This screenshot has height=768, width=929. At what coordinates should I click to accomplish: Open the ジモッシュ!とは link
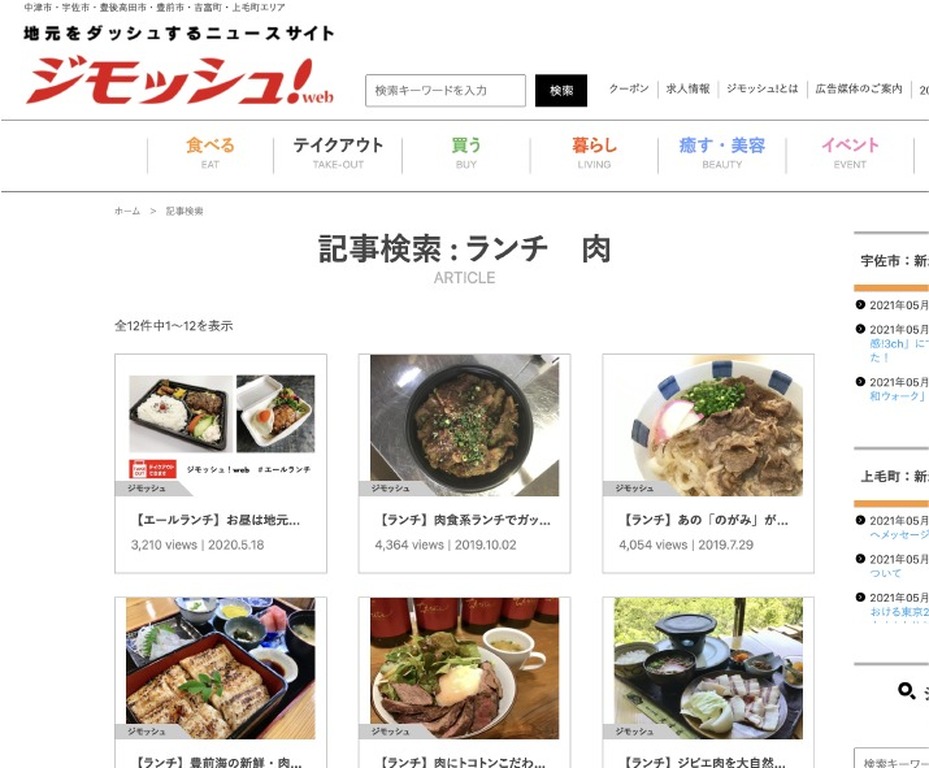762,89
